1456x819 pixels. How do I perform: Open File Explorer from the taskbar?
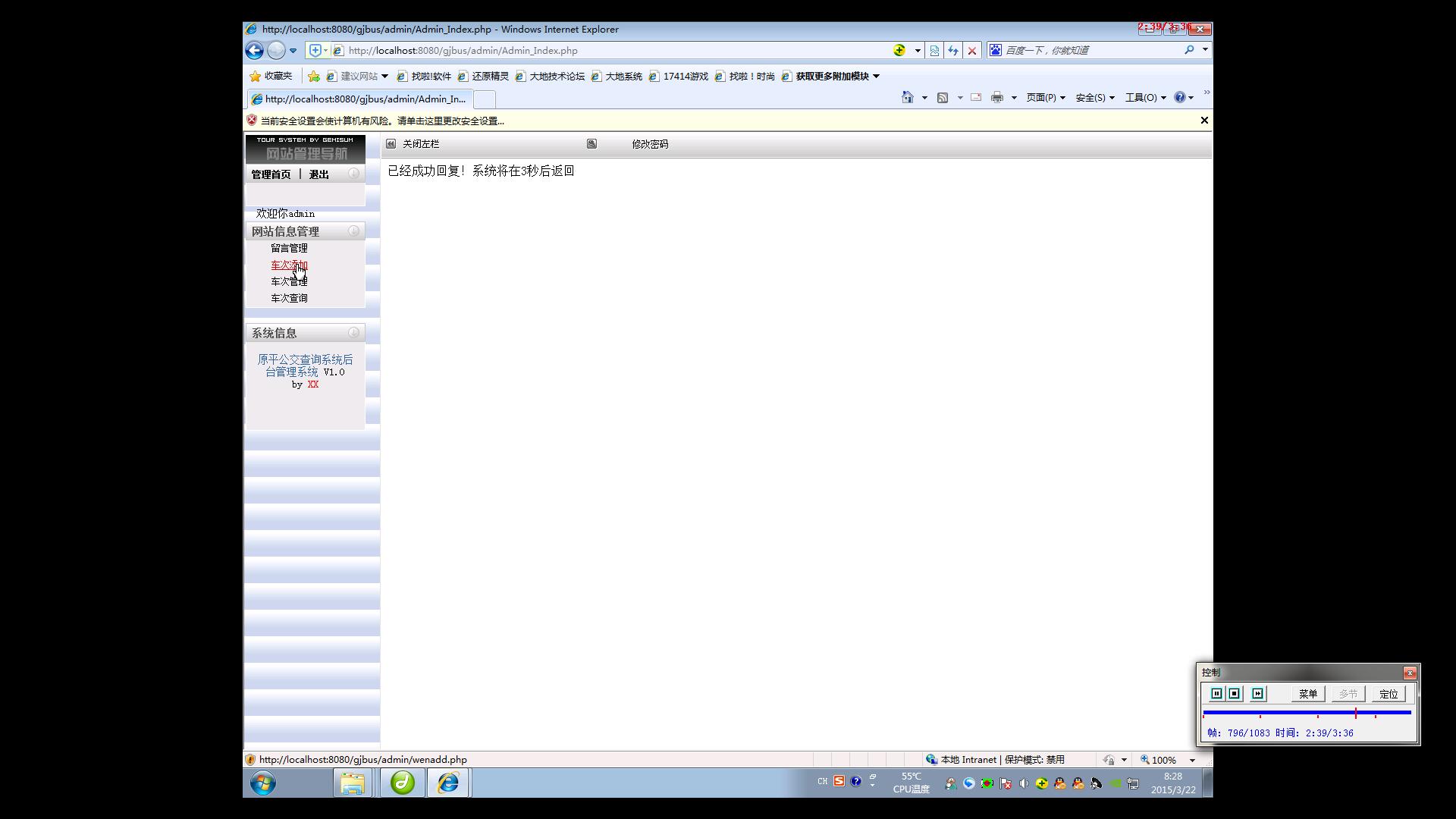pyautogui.click(x=352, y=783)
